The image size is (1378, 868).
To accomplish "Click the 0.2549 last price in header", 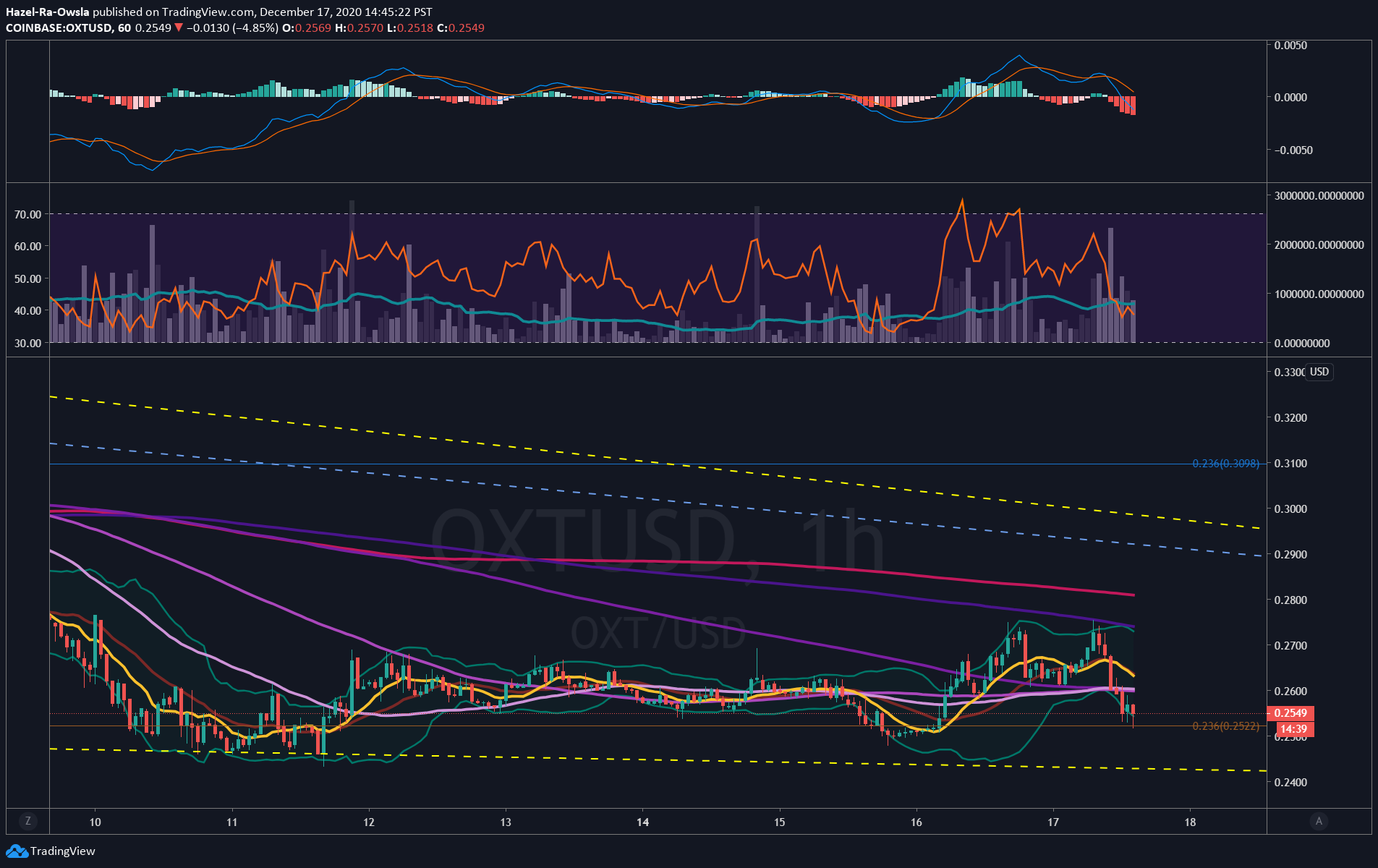I will [x=153, y=28].
